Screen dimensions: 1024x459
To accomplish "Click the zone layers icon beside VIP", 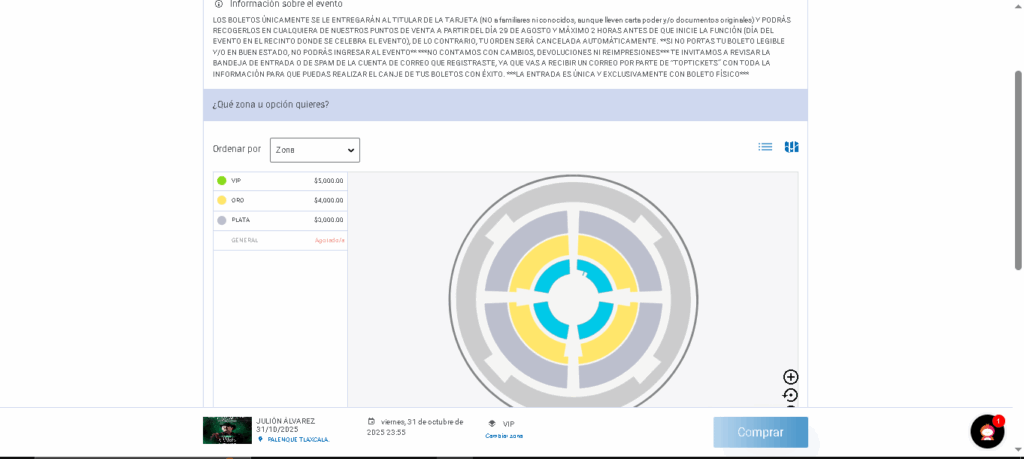I will [x=492, y=423].
